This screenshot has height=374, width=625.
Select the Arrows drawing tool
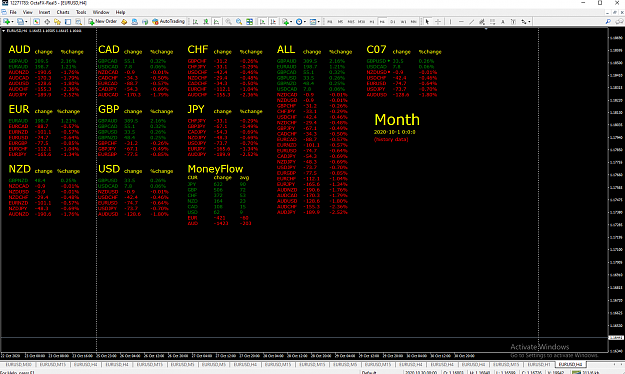click(x=523, y=22)
